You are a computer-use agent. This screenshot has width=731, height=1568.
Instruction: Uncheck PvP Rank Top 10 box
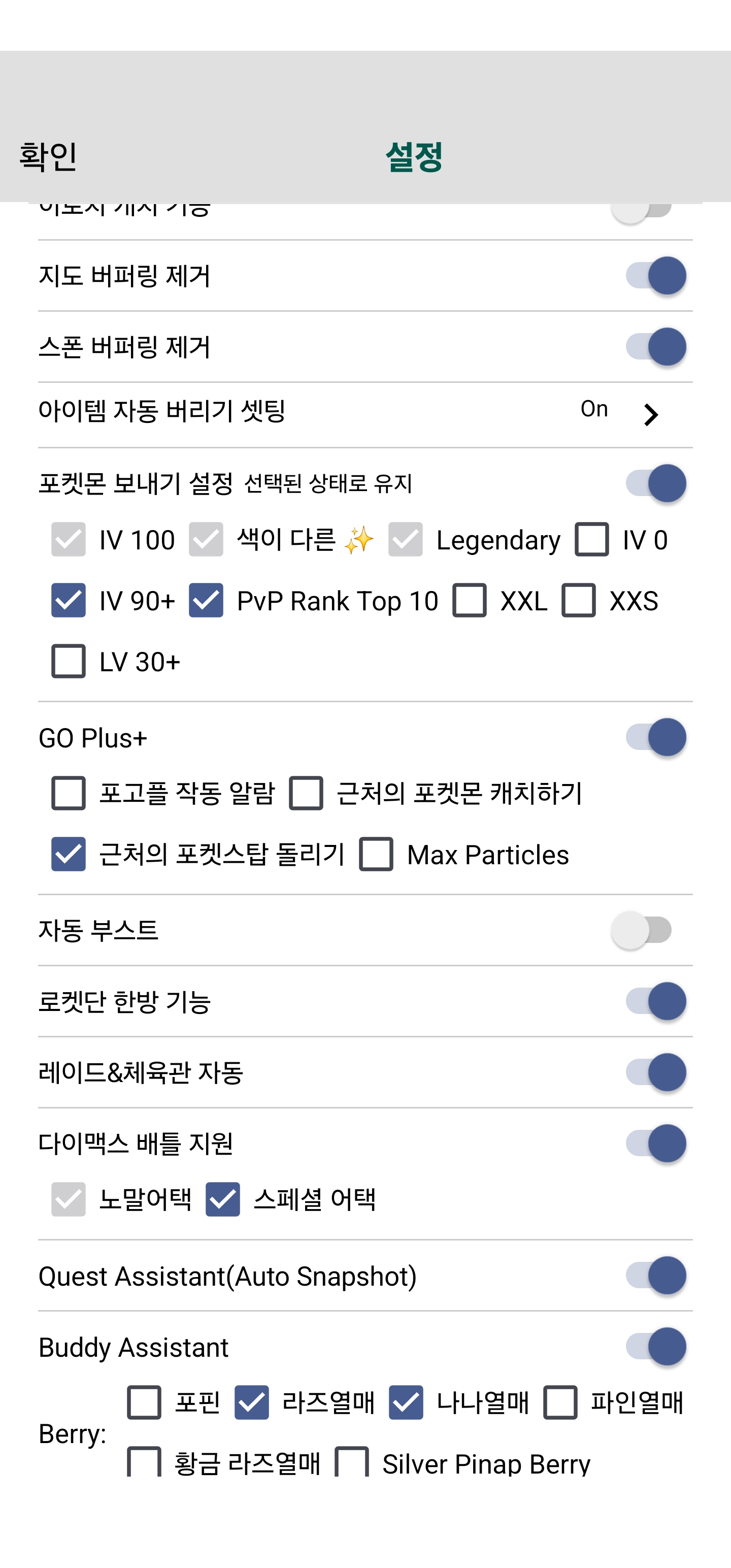pos(206,600)
